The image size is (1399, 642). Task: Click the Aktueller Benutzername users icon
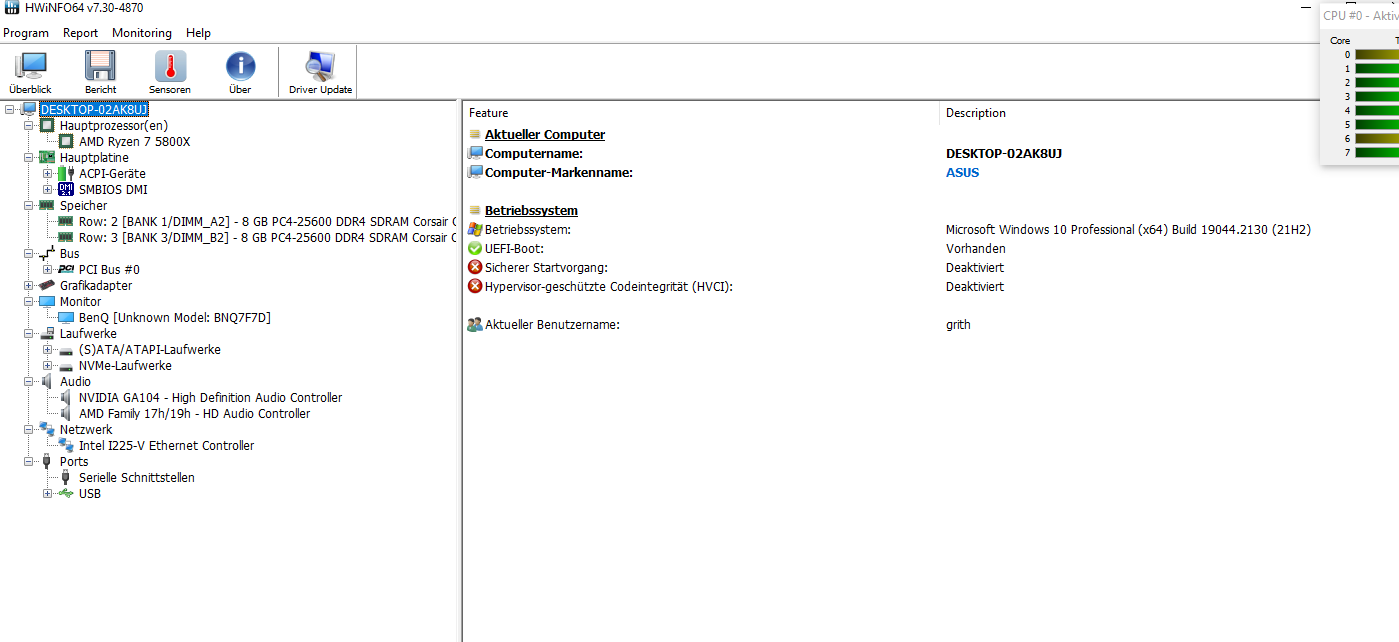pos(475,324)
